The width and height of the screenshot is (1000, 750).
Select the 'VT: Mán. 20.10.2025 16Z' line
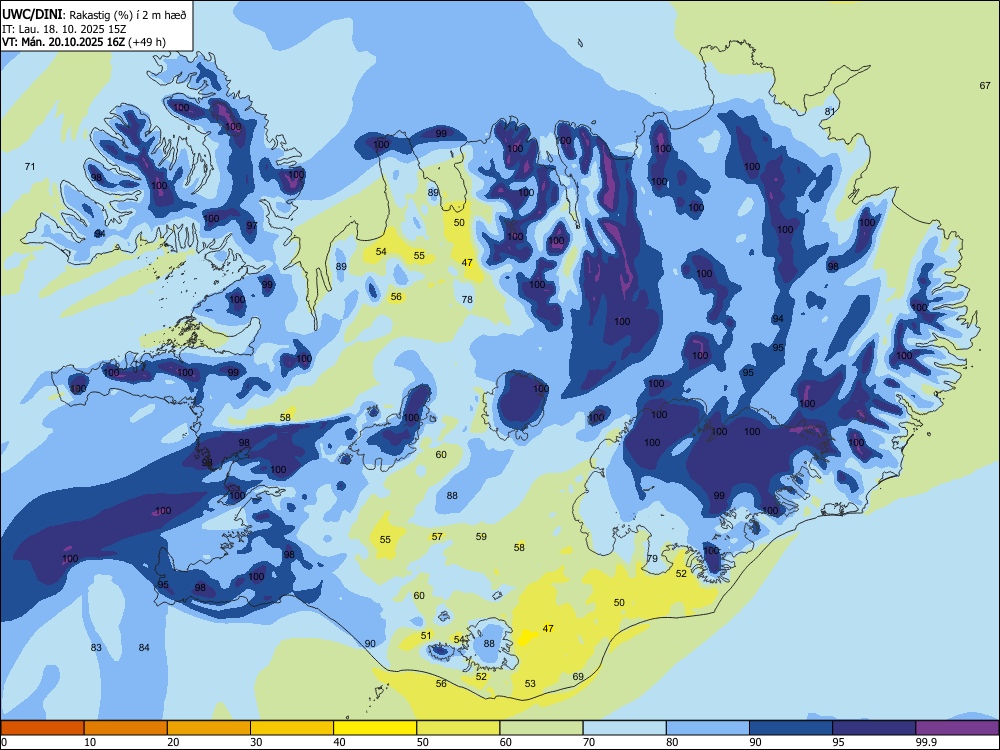click(64, 42)
